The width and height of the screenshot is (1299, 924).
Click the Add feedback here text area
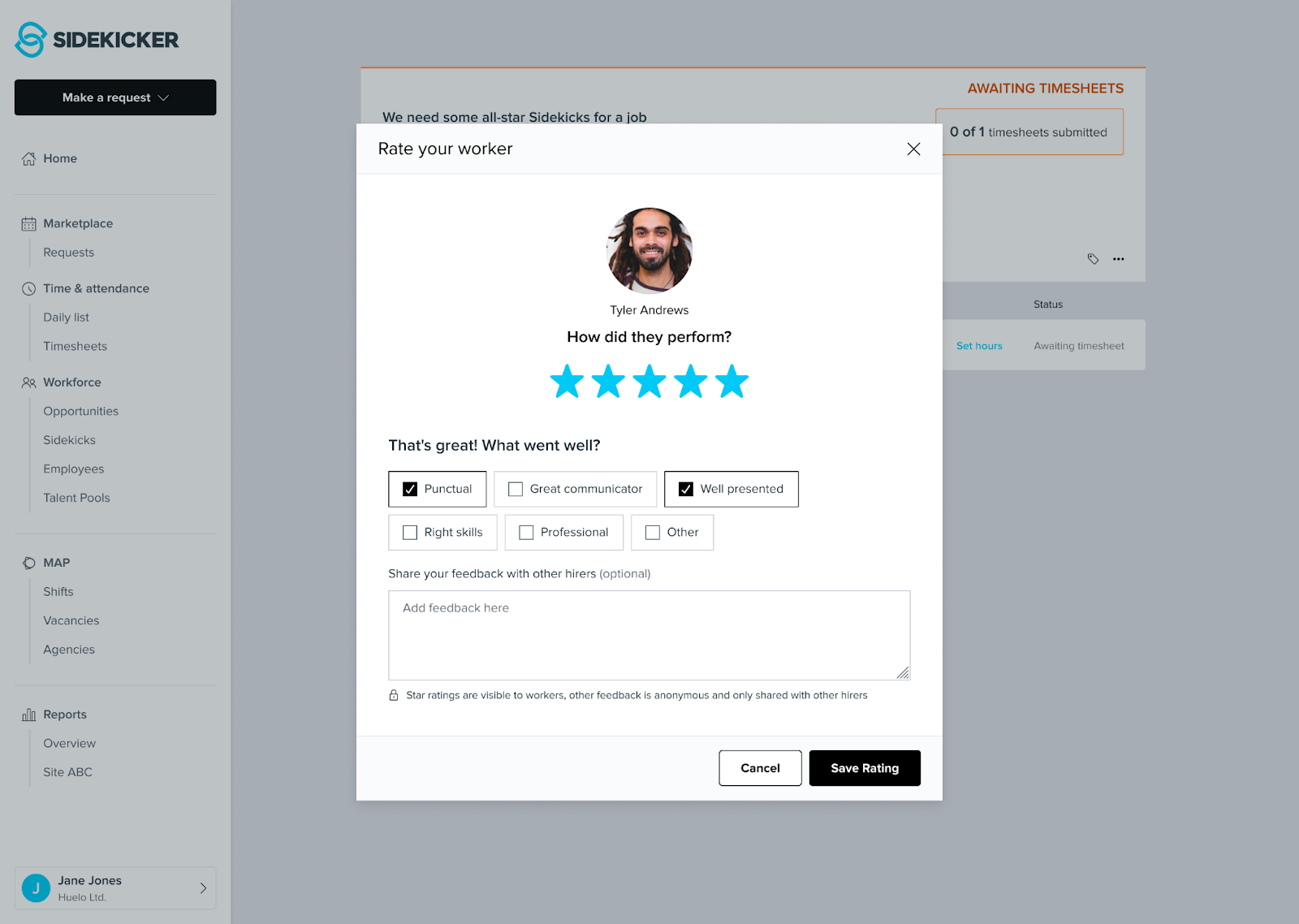click(x=649, y=635)
